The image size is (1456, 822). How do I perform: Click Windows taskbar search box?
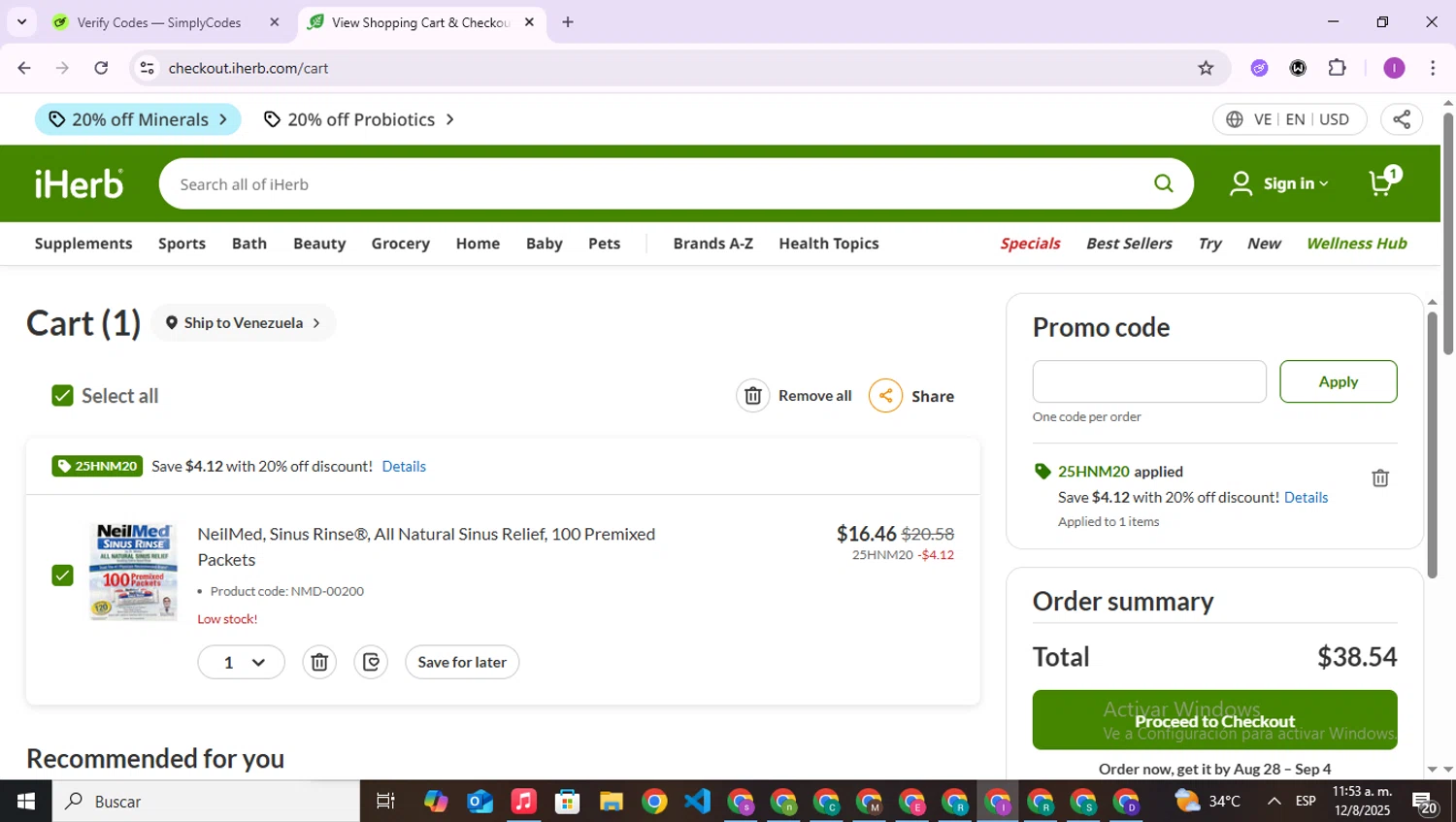click(x=206, y=802)
